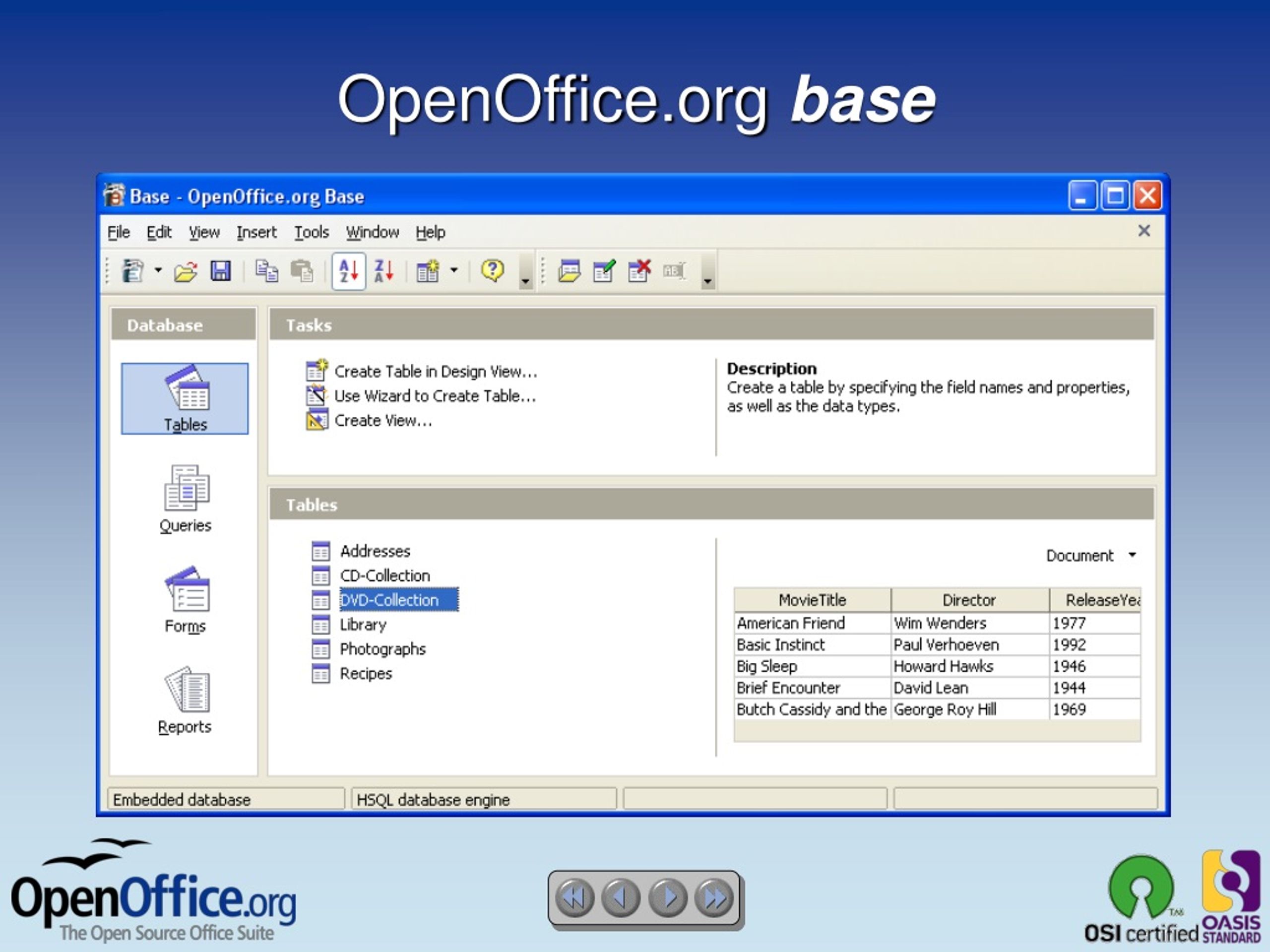This screenshot has height=952, width=1270.
Task: Open the Edit menu
Action: (159, 232)
